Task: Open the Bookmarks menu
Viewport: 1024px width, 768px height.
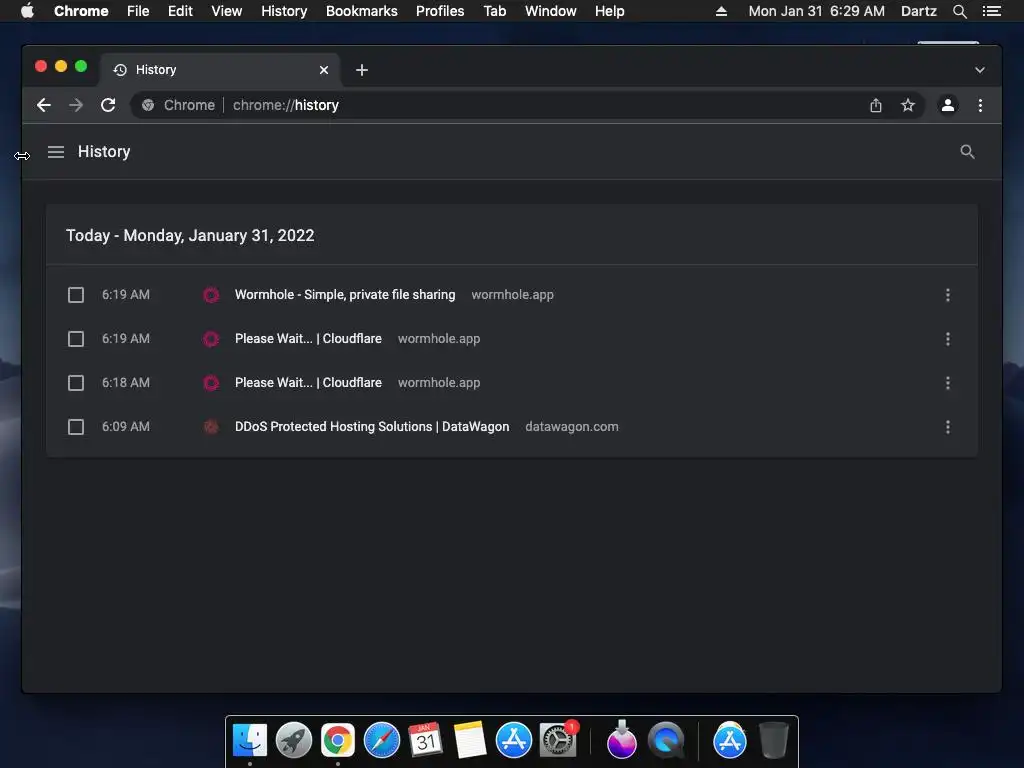Action: [x=362, y=11]
